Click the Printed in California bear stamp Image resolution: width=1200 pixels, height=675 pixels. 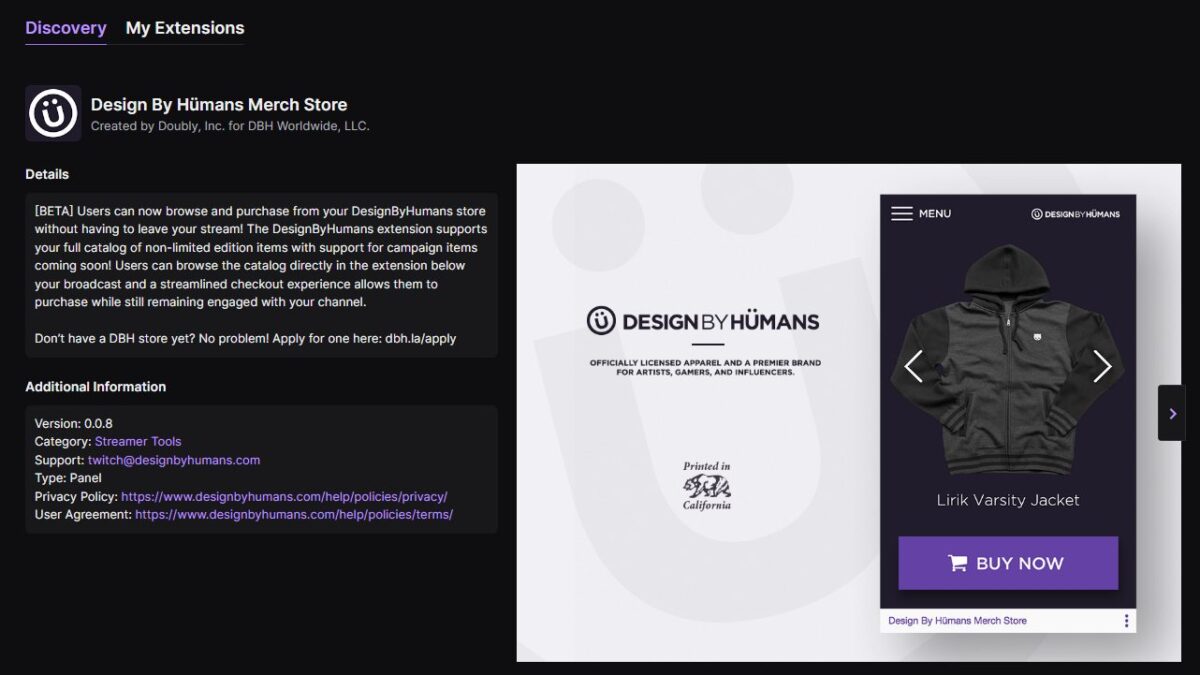click(706, 487)
